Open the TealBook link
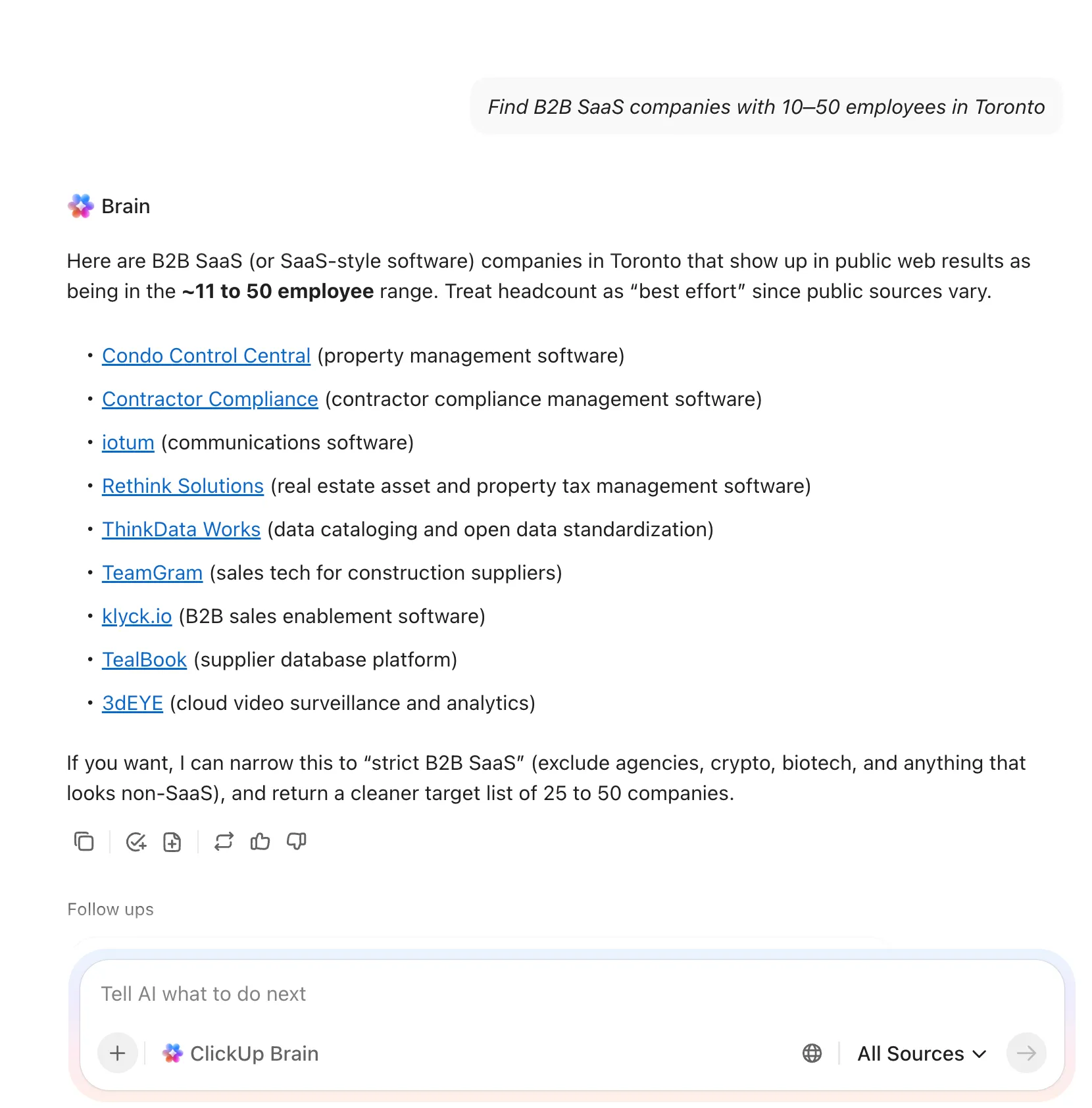 click(x=145, y=659)
